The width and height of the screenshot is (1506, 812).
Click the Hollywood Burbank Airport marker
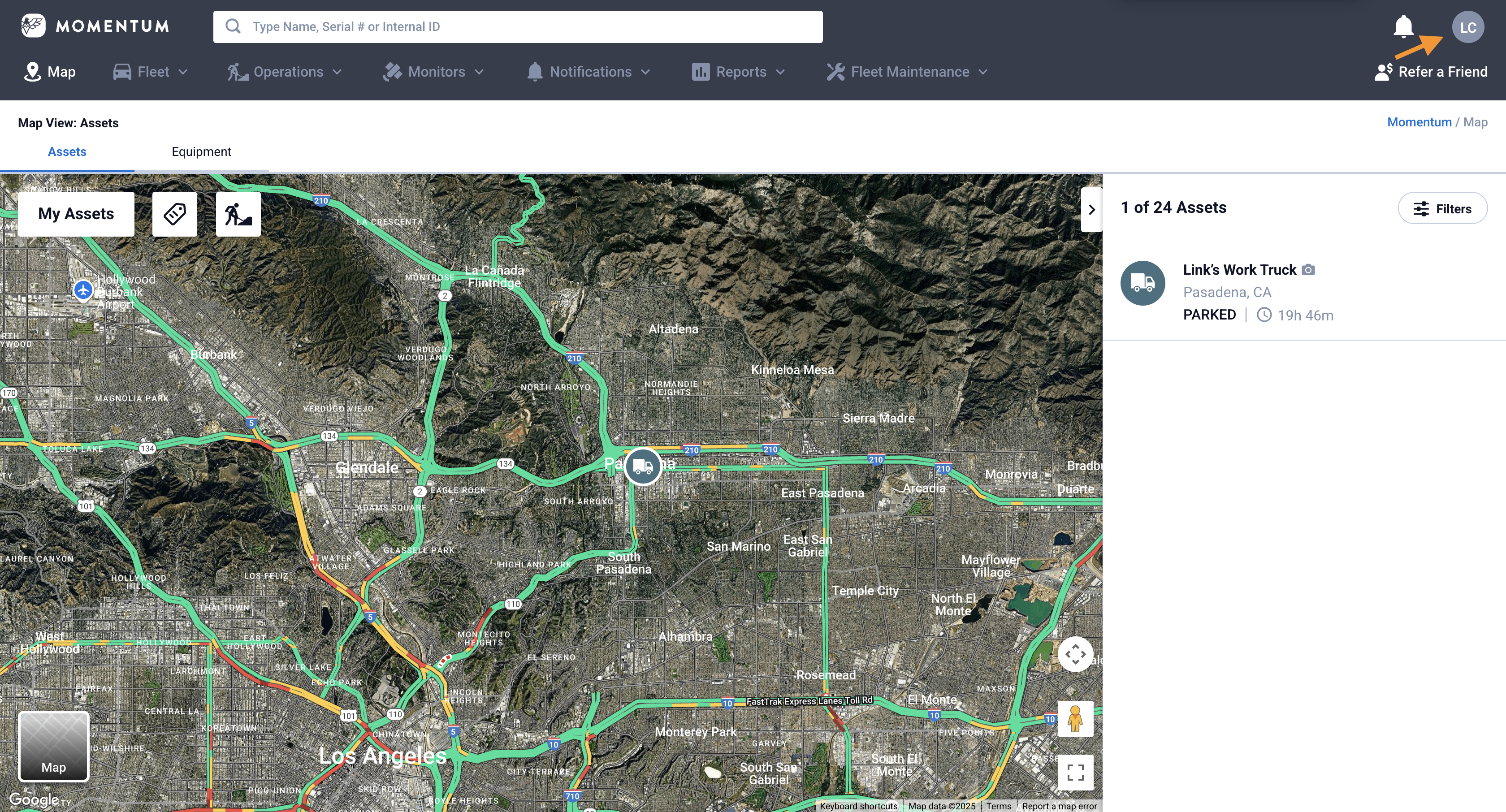pyautogui.click(x=83, y=289)
